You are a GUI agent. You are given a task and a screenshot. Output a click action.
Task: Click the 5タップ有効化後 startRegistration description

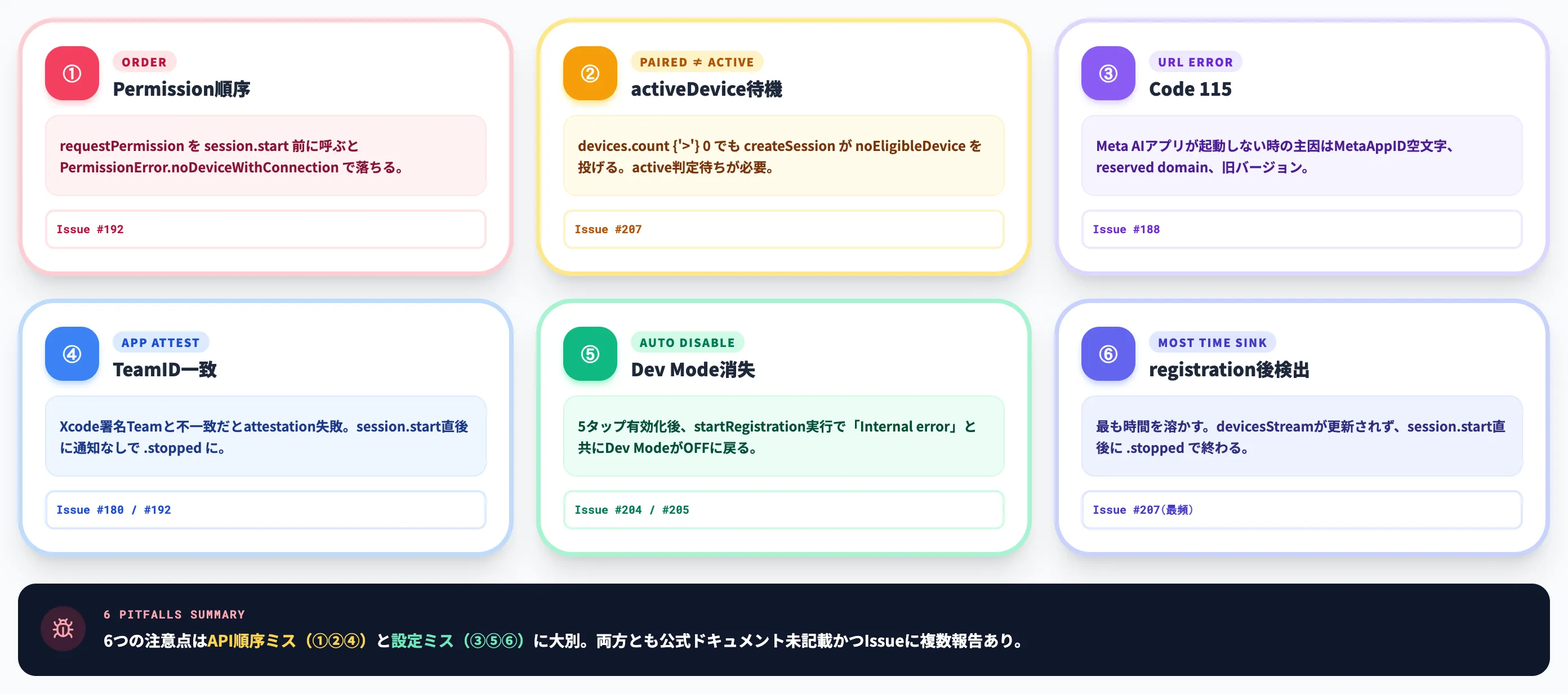(x=783, y=437)
